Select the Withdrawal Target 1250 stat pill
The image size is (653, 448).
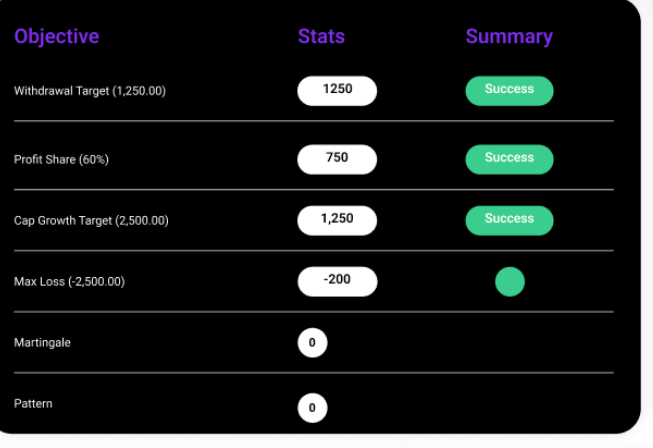(x=337, y=91)
